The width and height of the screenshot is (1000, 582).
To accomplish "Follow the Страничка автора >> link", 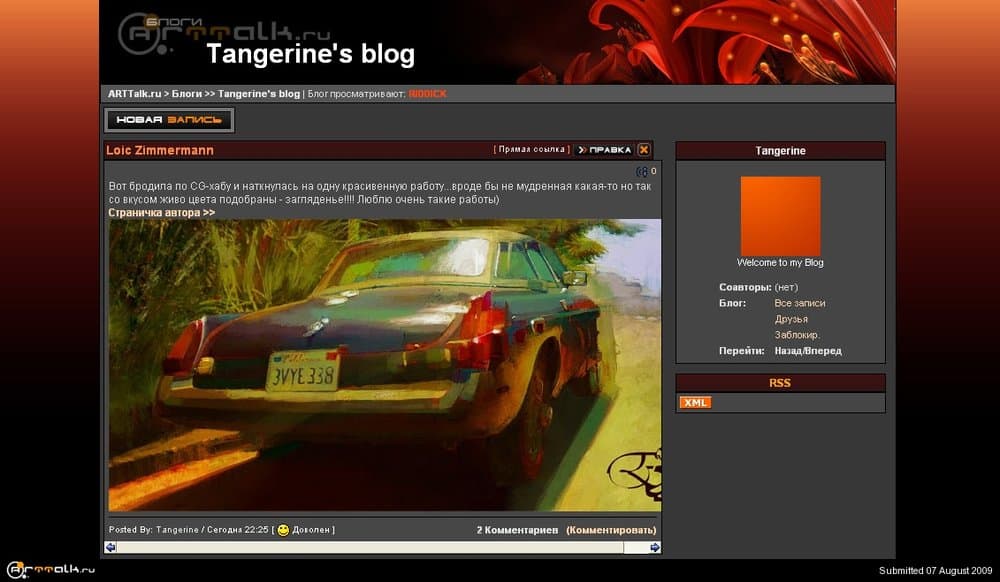I will pos(161,213).
